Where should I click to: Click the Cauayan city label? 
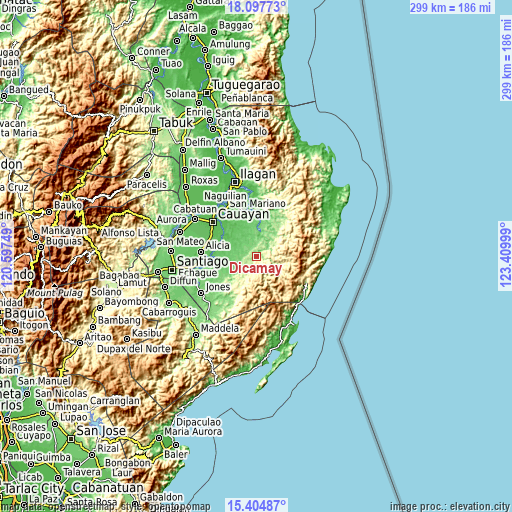tap(243, 214)
